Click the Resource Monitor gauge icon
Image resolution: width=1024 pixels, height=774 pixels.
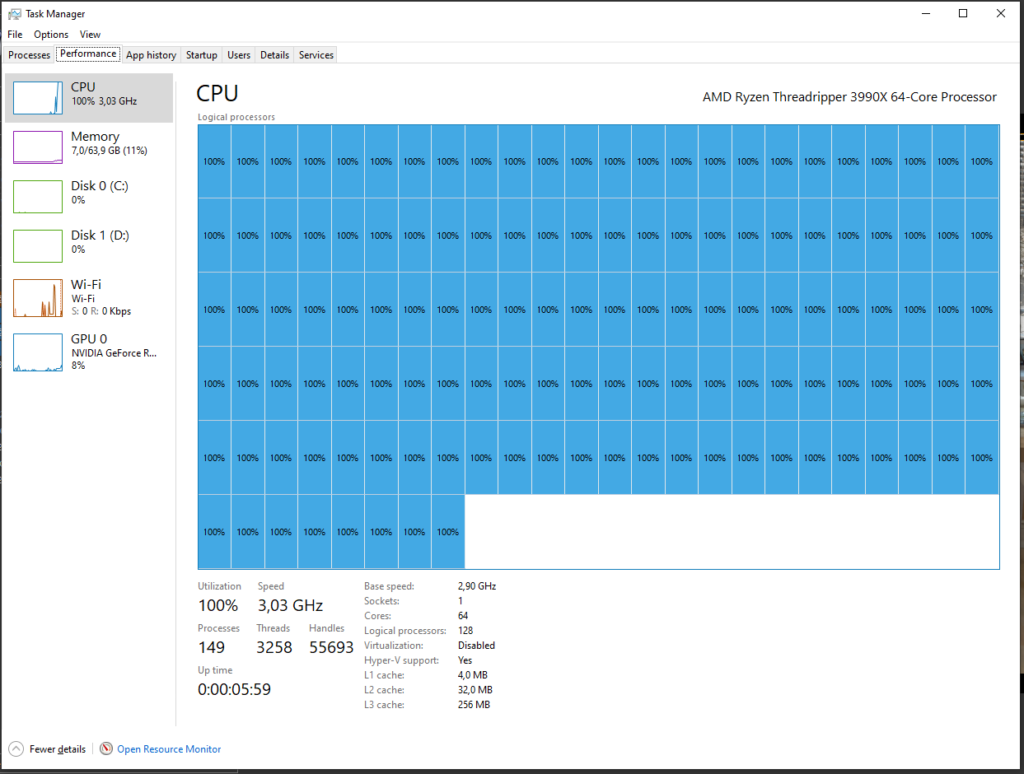click(x=106, y=749)
